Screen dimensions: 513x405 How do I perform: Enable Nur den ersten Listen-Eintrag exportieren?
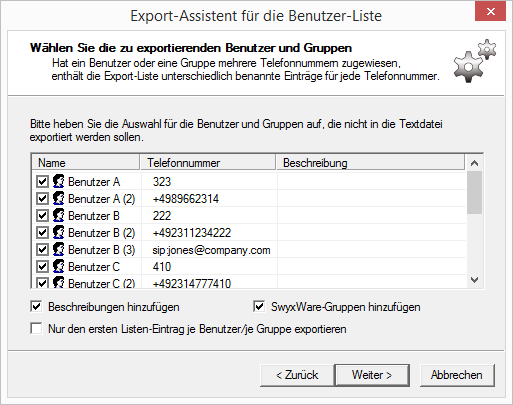[x=36, y=329]
